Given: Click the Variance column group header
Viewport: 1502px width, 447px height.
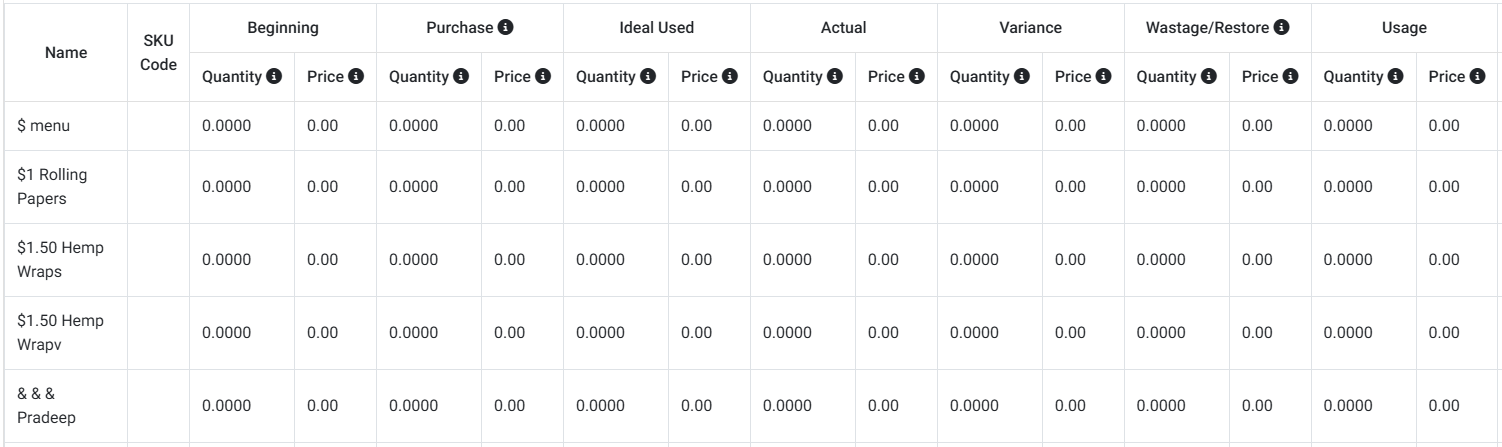Looking at the screenshot, I should coord(1030,28).
